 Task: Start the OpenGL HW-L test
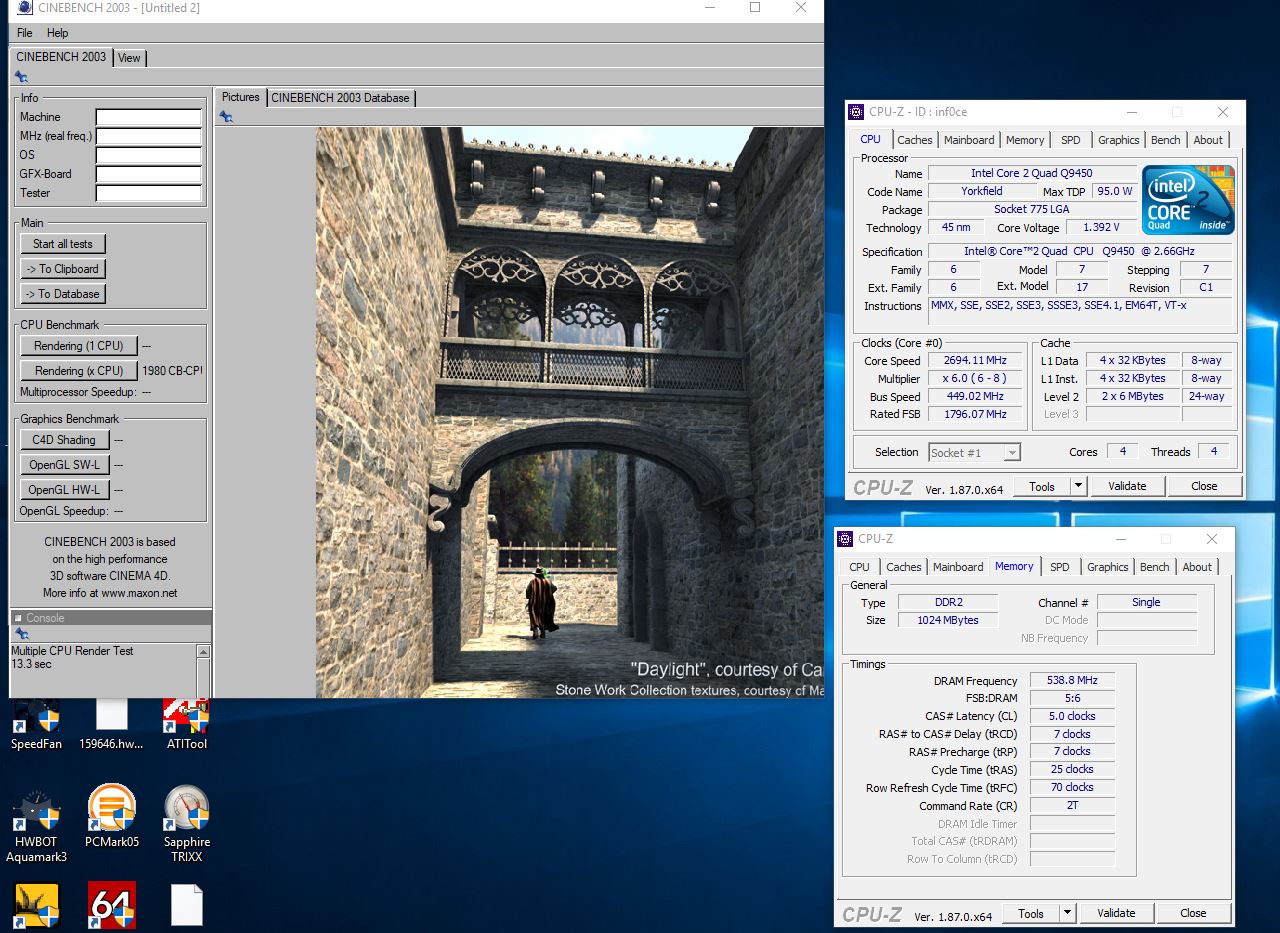[x=64, y=490]
